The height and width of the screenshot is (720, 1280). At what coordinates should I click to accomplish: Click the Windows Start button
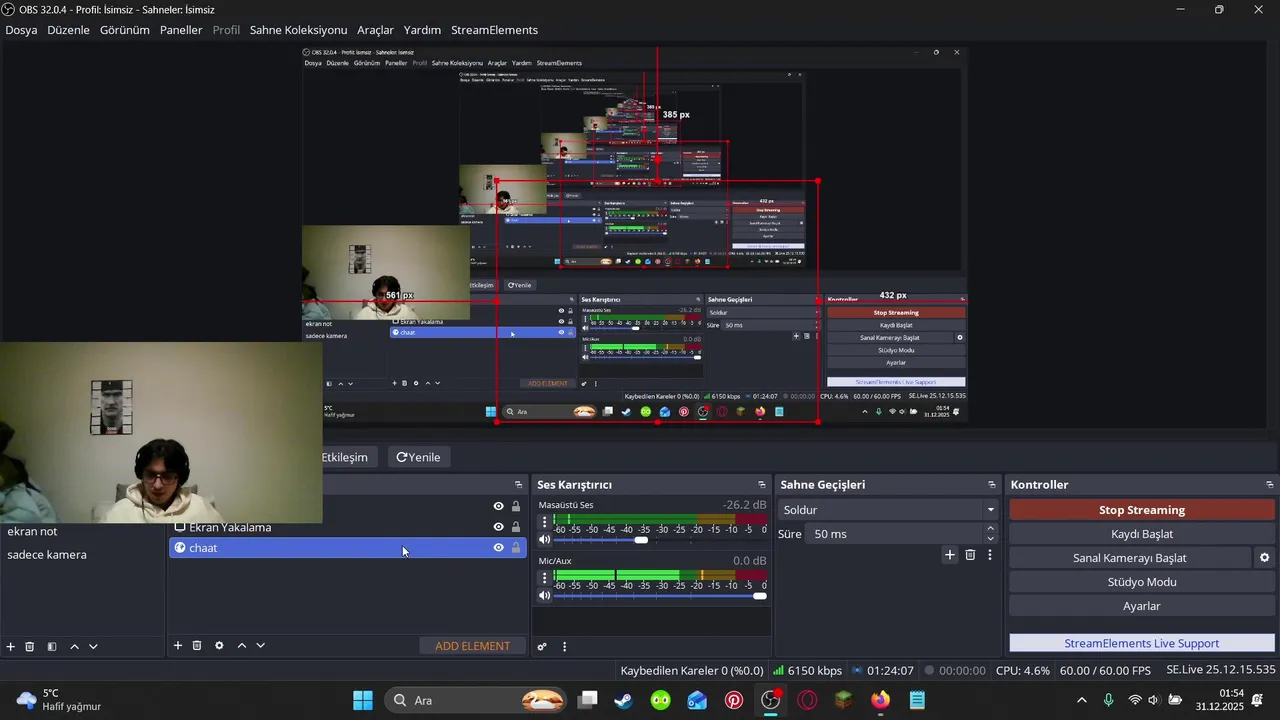pos(363,700)
